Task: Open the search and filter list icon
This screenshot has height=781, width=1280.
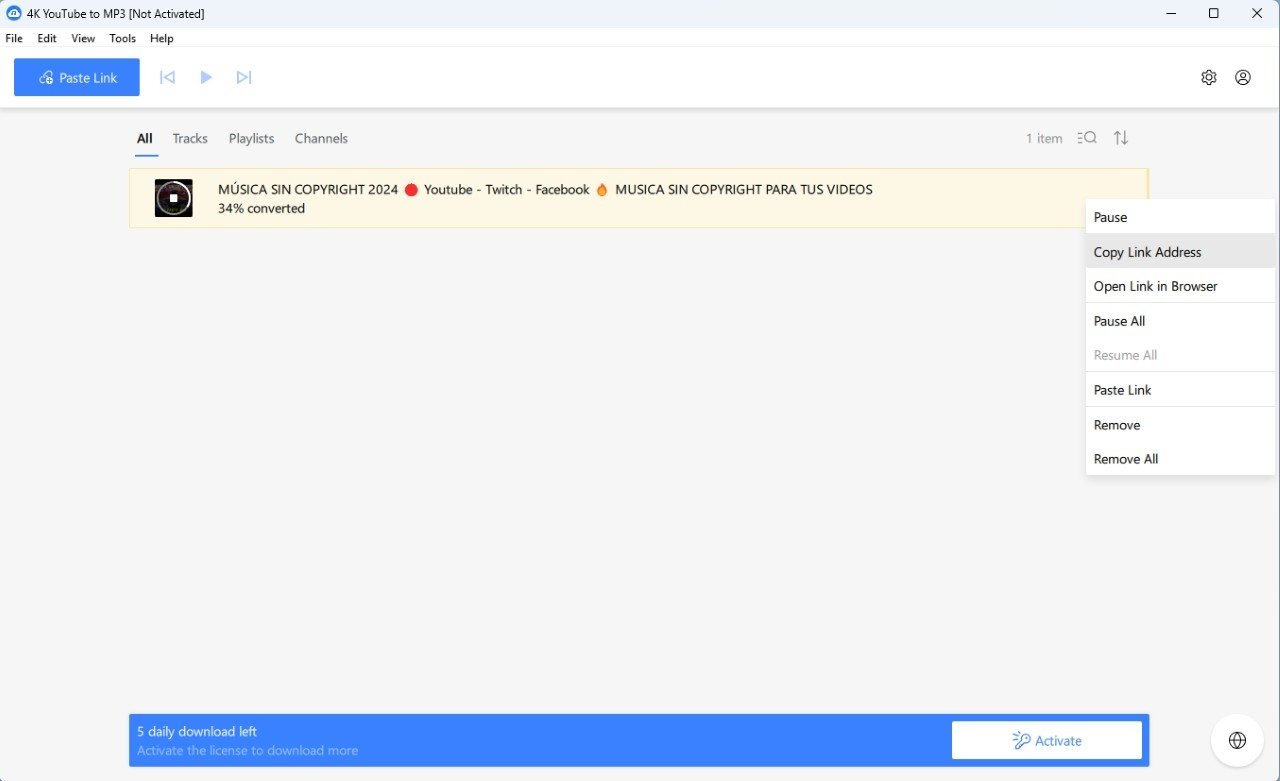Action: pos(1087,138)
